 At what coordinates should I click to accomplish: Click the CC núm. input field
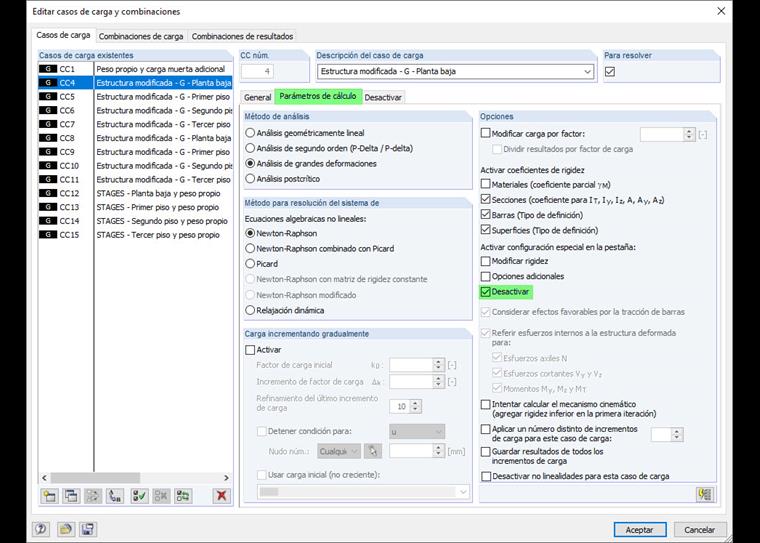[x=257, y=72]
